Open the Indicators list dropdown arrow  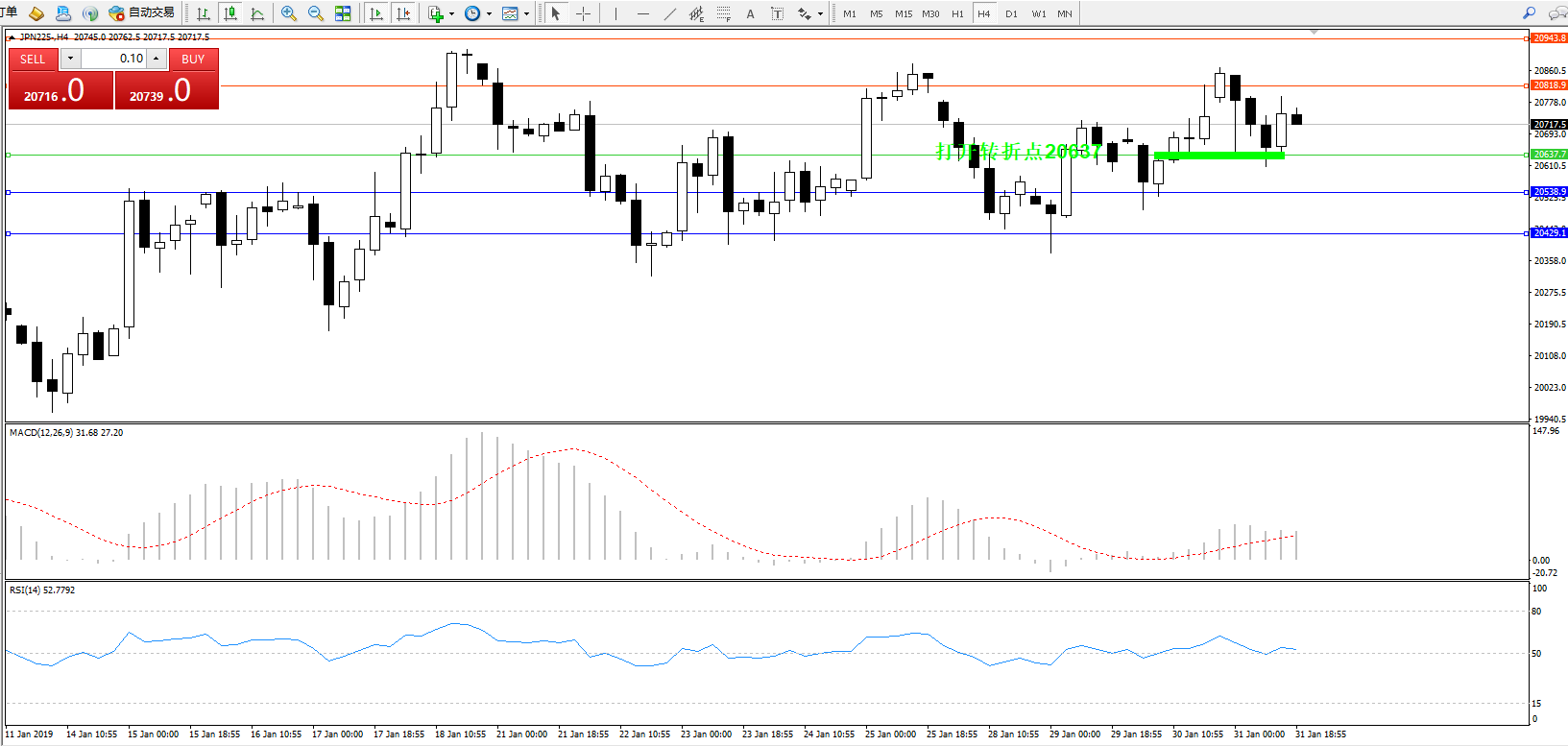click(451, 13)
